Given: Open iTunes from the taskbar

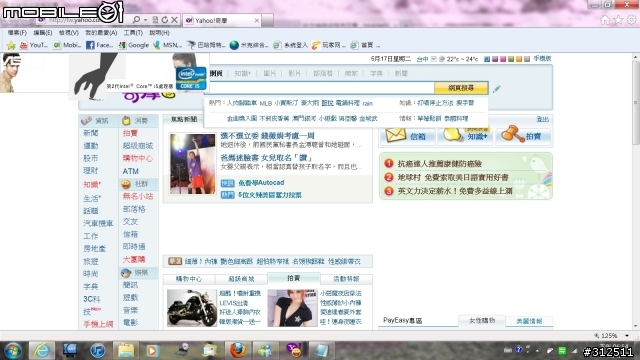Looking at the screenshot, I should tap(98, 350).
